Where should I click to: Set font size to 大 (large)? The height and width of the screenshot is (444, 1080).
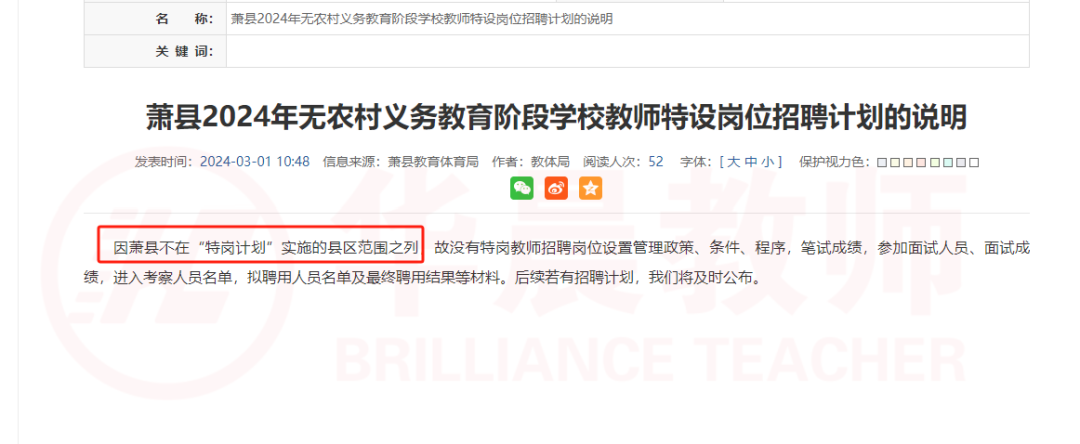coord(734,162)
